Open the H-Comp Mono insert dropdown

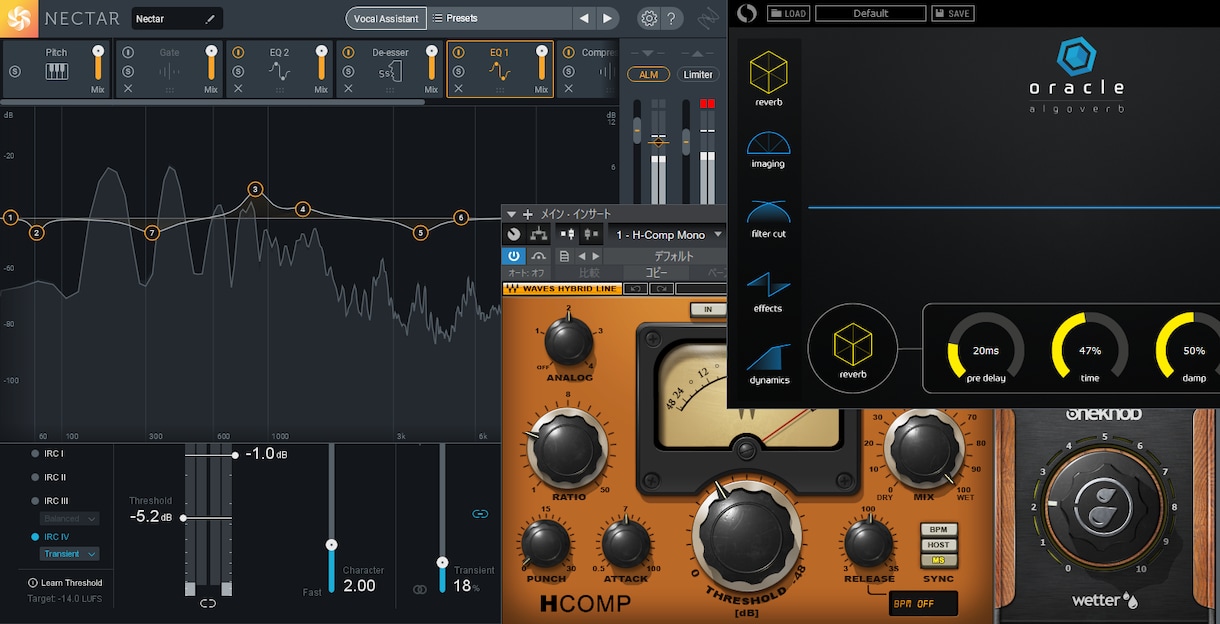tap(668, 235)
